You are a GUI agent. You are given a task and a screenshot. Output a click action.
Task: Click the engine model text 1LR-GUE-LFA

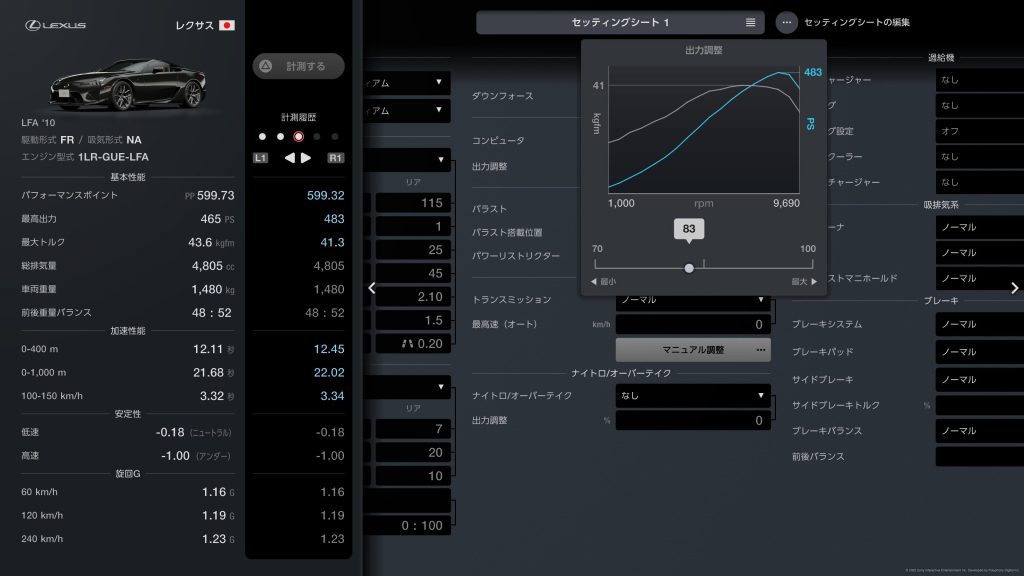tap(113, 157)
